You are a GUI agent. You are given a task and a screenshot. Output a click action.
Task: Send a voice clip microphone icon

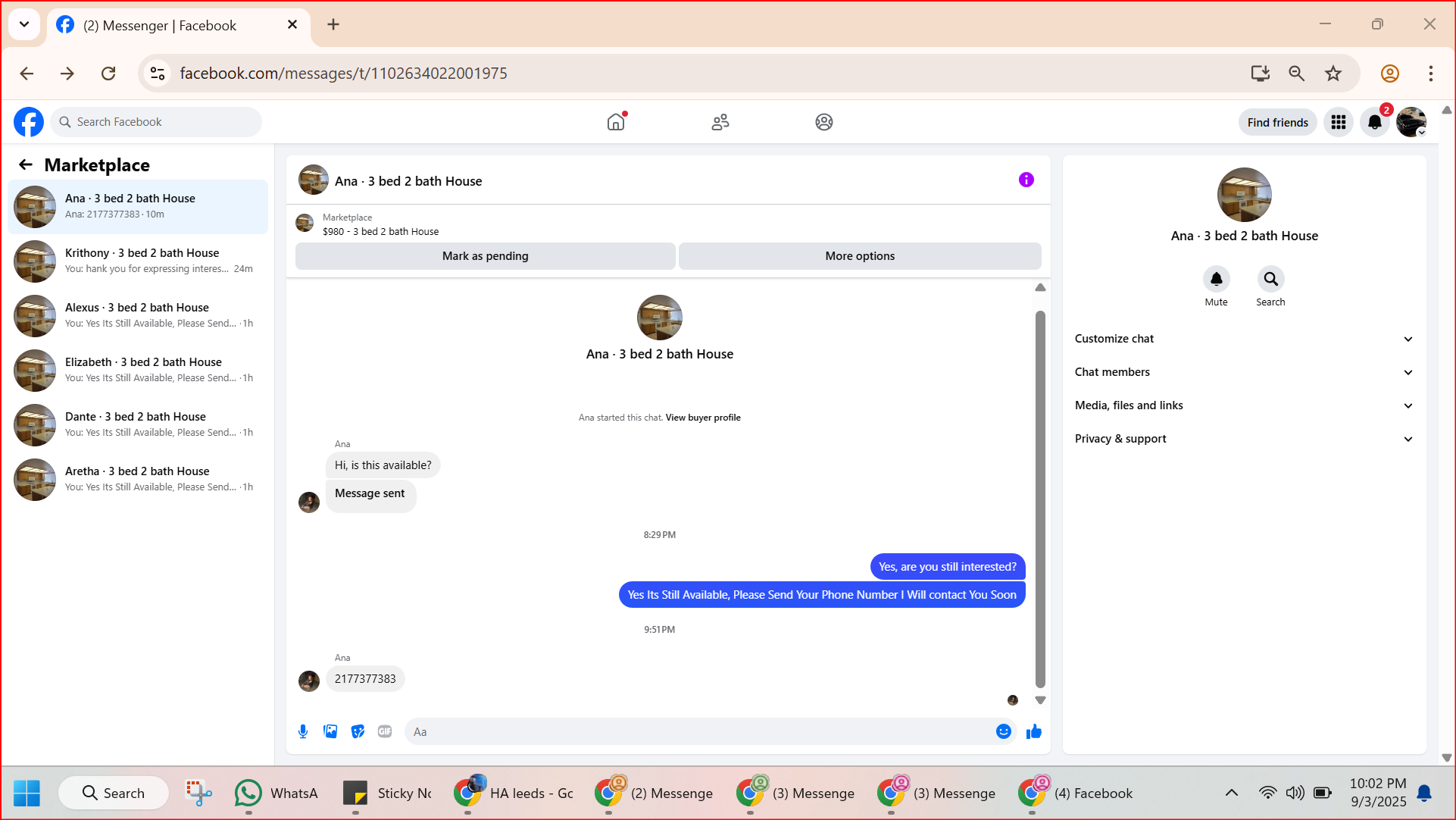303,731
